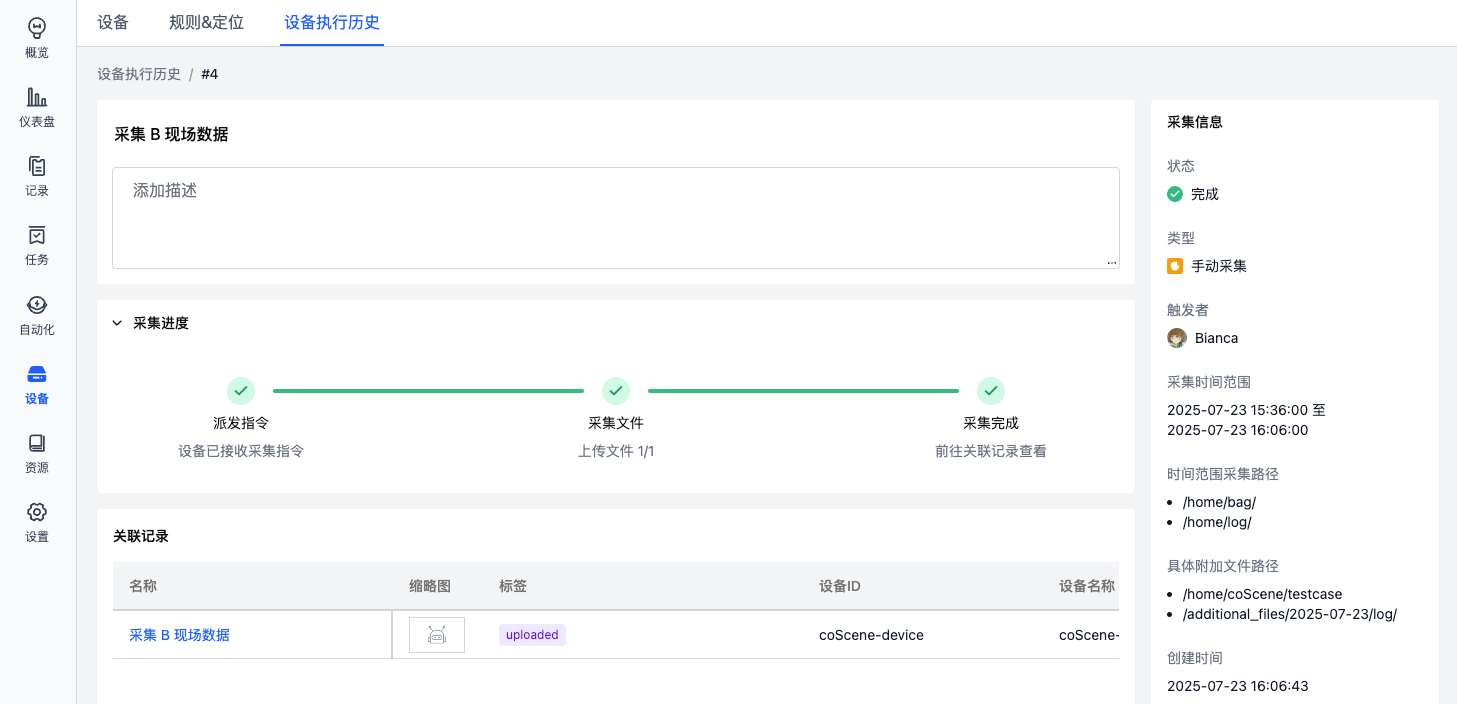Screen dimensions: 1457x704
Task: Click the 设备已接收采集指令 text
Action: pyautogui.click(x=241, y=451)
